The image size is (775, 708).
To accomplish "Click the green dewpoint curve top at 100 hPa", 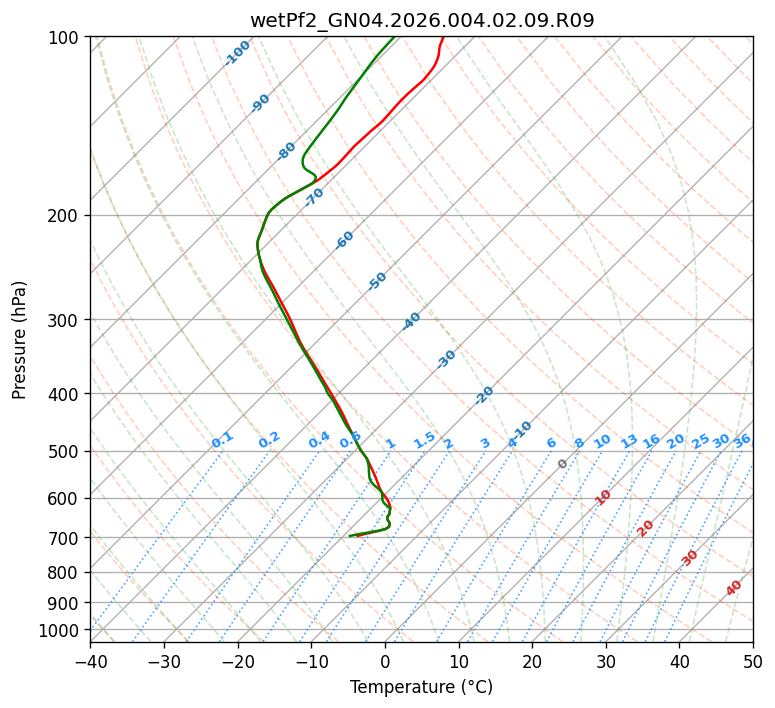I will coord(390,41).
